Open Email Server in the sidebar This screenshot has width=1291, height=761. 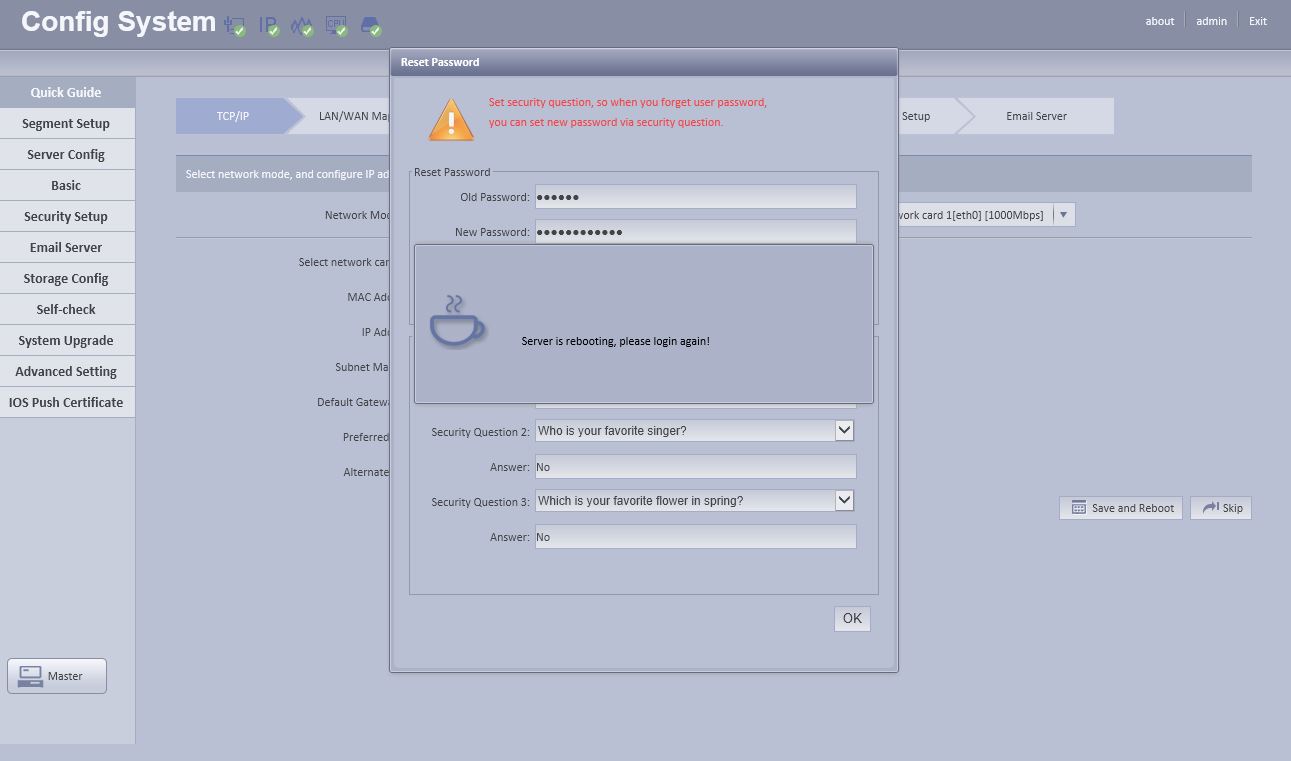67,248
